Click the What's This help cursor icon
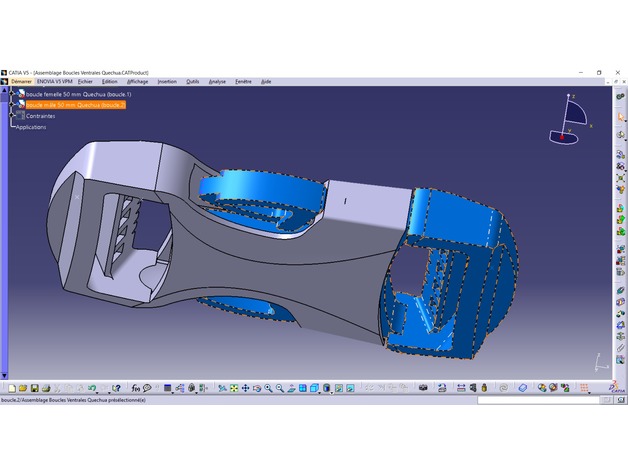This screenshot has width=628, height=472. [116, 388]
